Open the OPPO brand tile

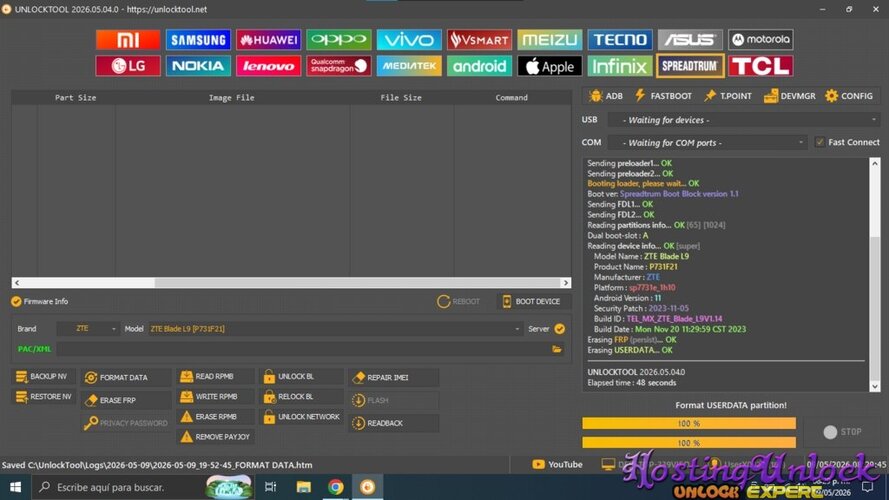tap(338, 40)
